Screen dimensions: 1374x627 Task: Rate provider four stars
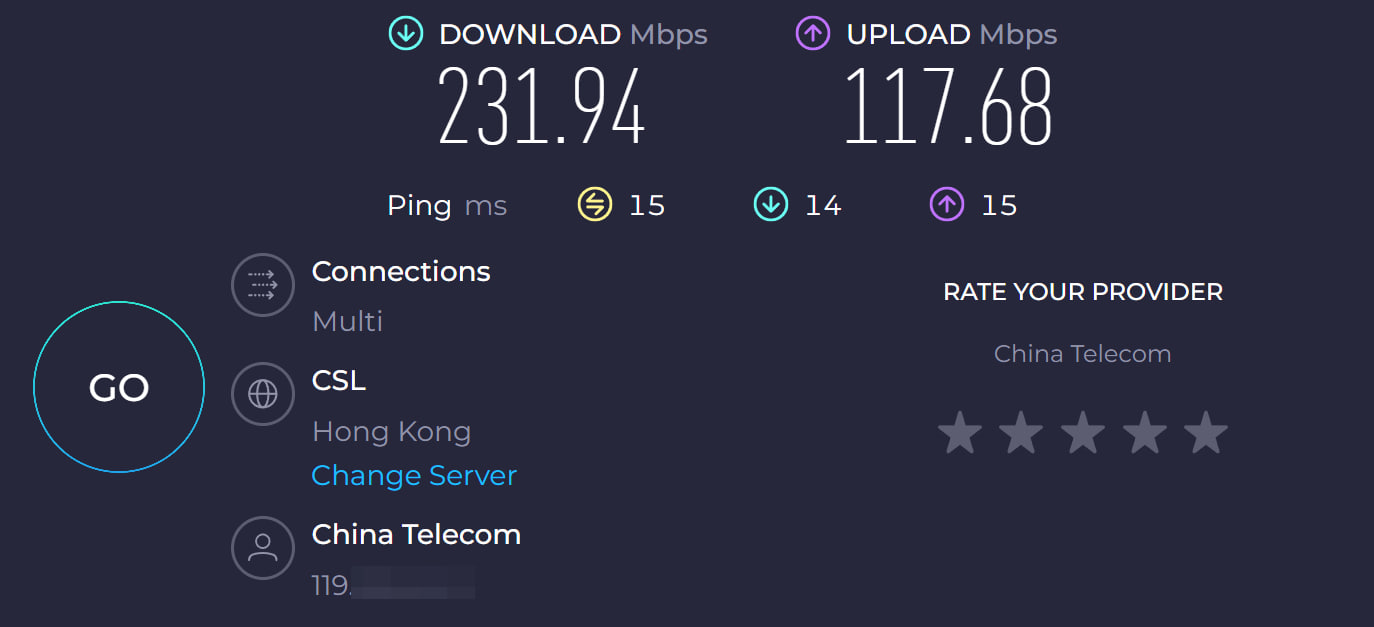[x=1144, y=434]
